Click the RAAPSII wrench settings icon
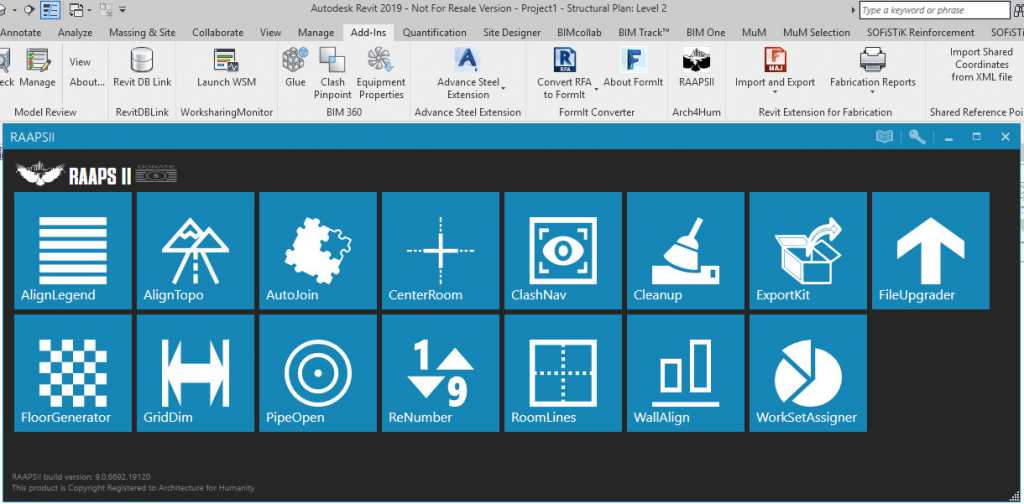Viewport: 1024px width, 504px height. [917, 136]
